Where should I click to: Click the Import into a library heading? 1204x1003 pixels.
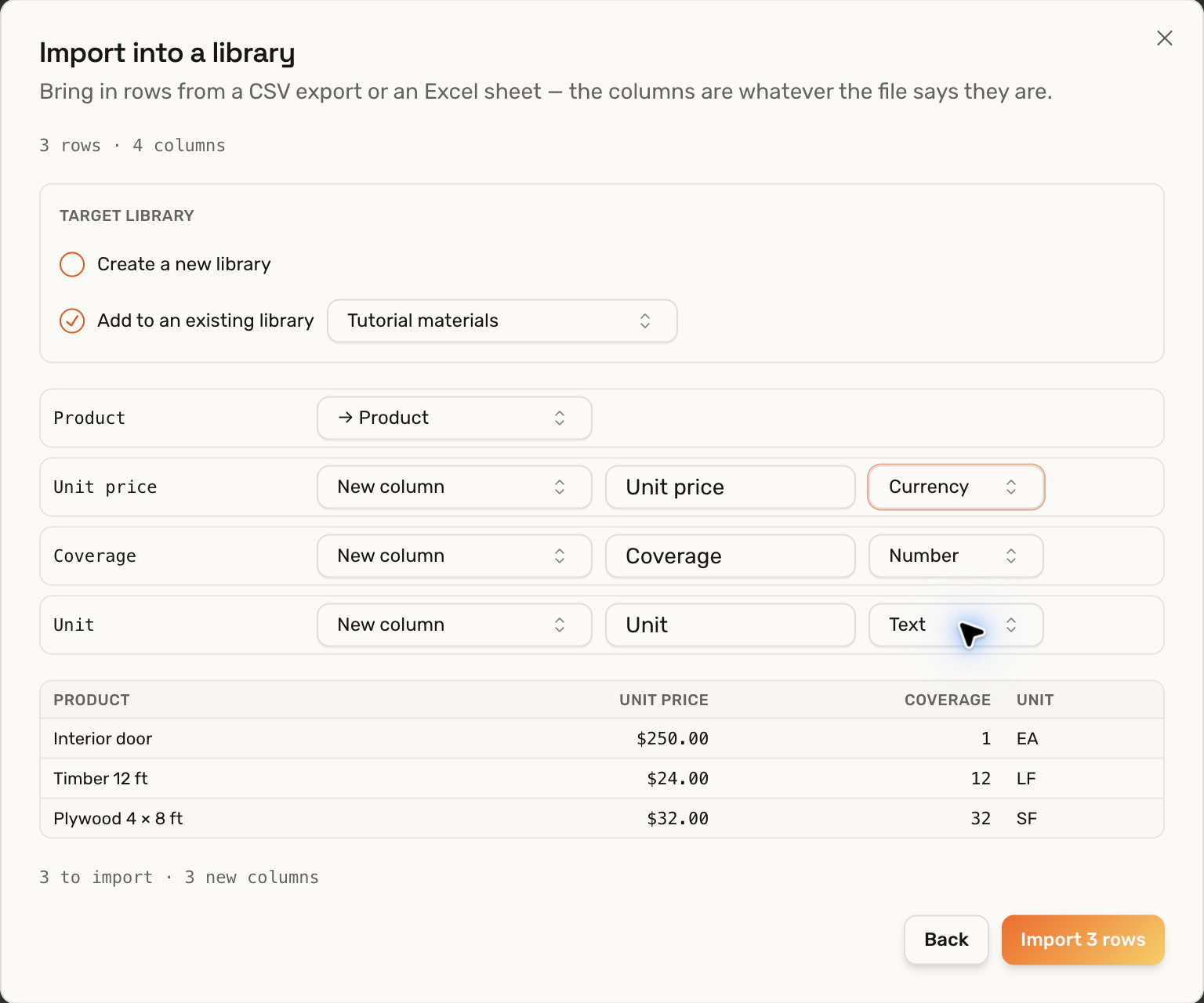(x=167, y=53)
